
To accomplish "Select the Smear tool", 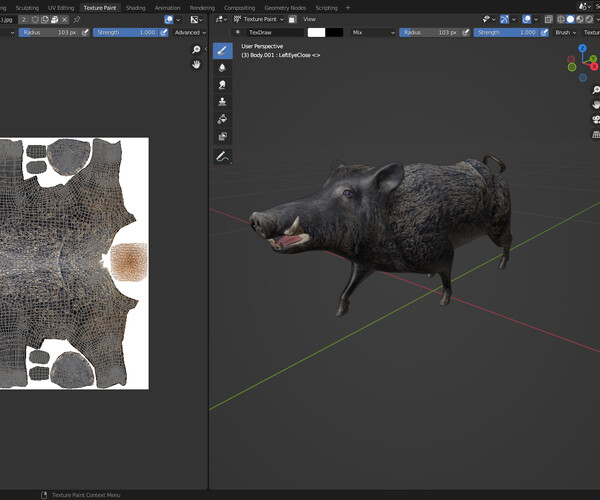I will click(x=222, y=85).
